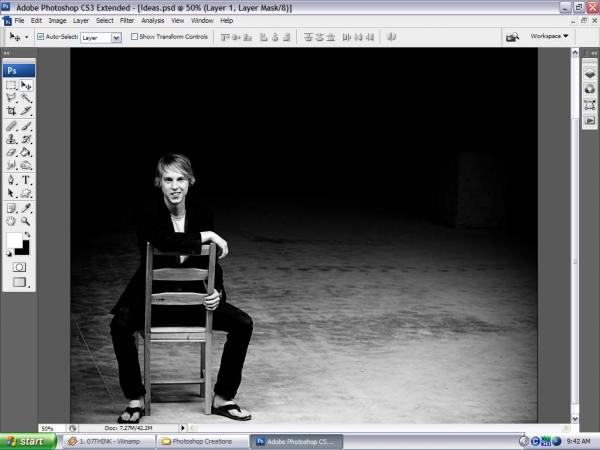Viewport: 600px width, 450px height.
Task: Open the Filter menu
Action: click(x=127, y=21)
